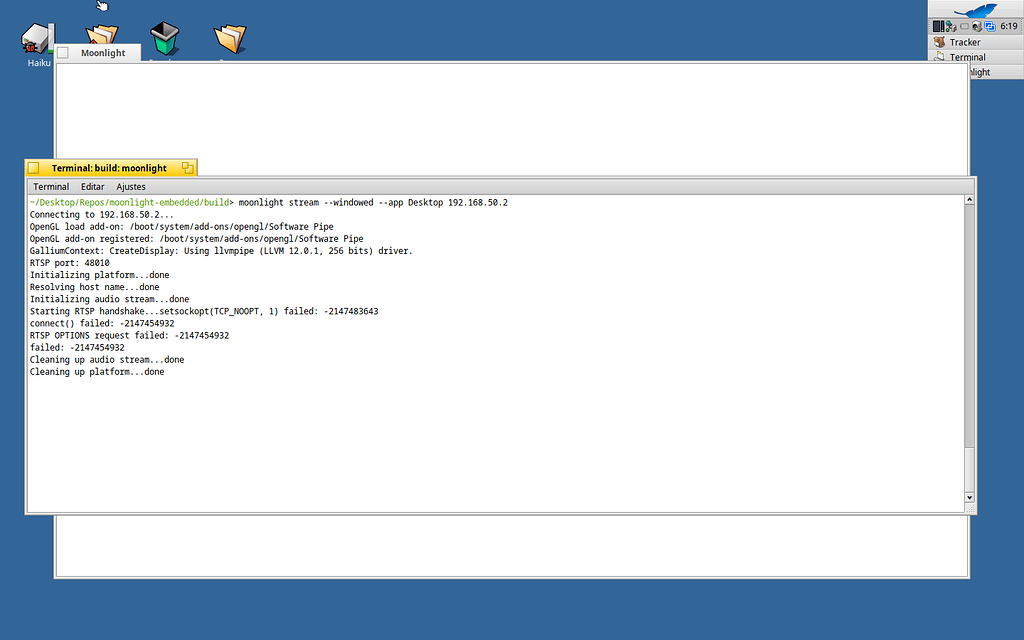Open the Editar menu
Viewport: 1024px width, 640px height.
(93, 187)
